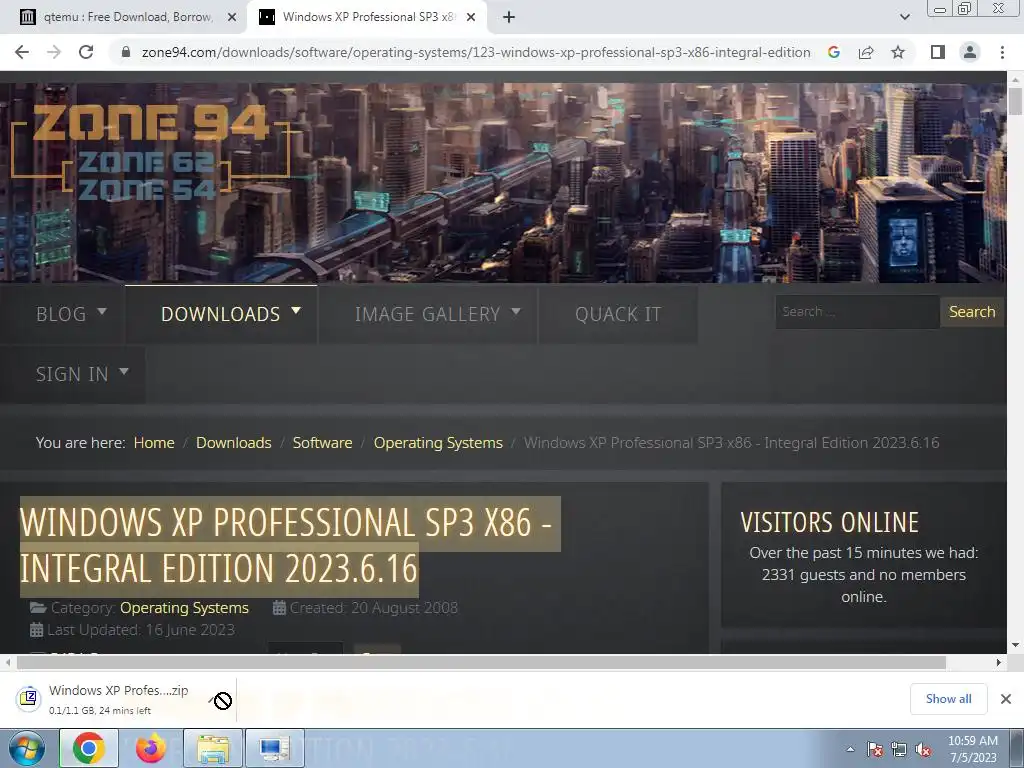Open Windows Explorer from taskbar
This screenshot has width=1024, height=768.
tap(213, 748)
